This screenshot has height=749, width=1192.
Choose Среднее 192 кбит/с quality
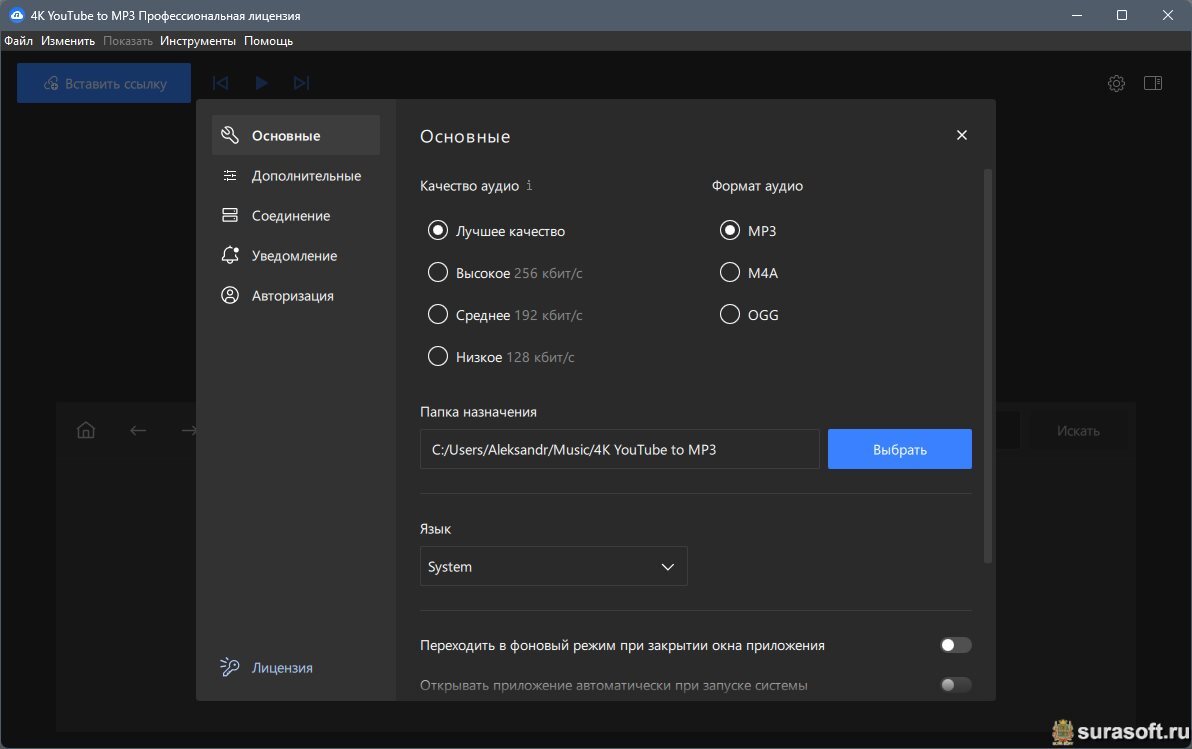click(505, 314)
